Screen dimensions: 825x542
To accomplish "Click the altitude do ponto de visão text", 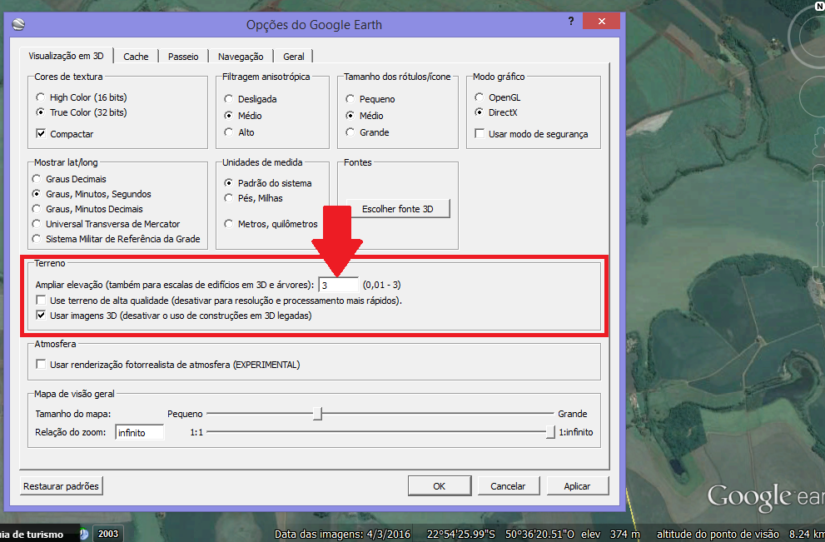I will 717,534.
